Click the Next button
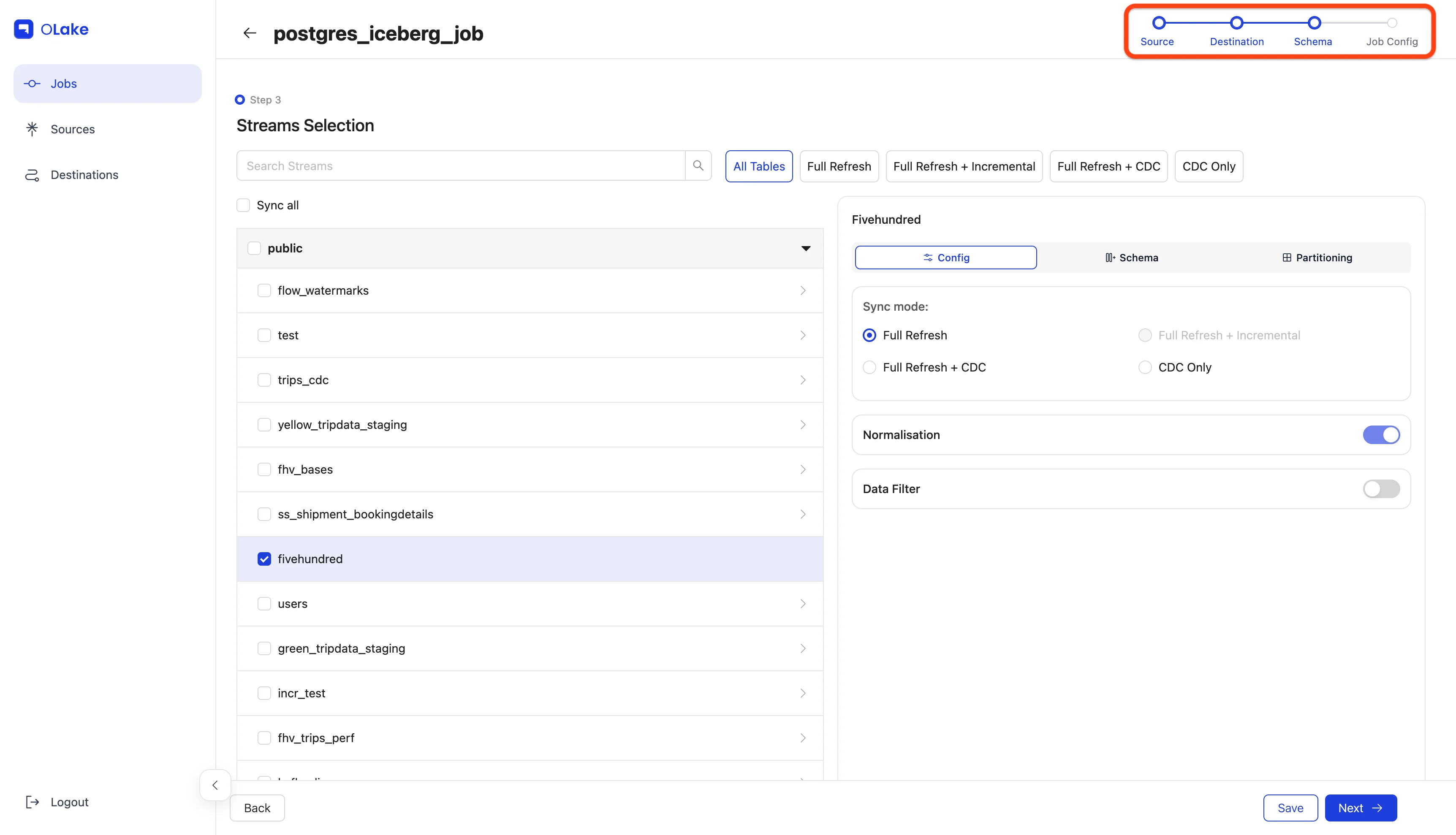Screen dimensions: 1456x835 point(1360,808)
